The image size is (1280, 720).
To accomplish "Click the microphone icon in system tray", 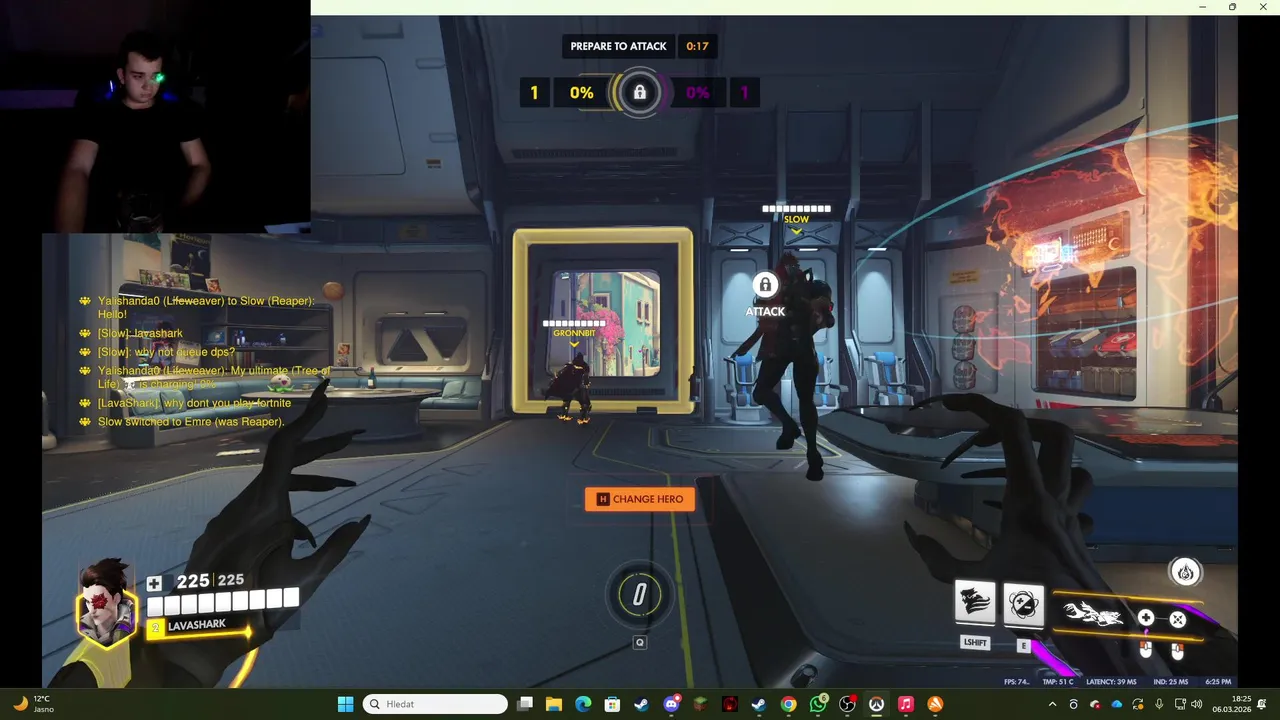I will (x=1159, y=704).
